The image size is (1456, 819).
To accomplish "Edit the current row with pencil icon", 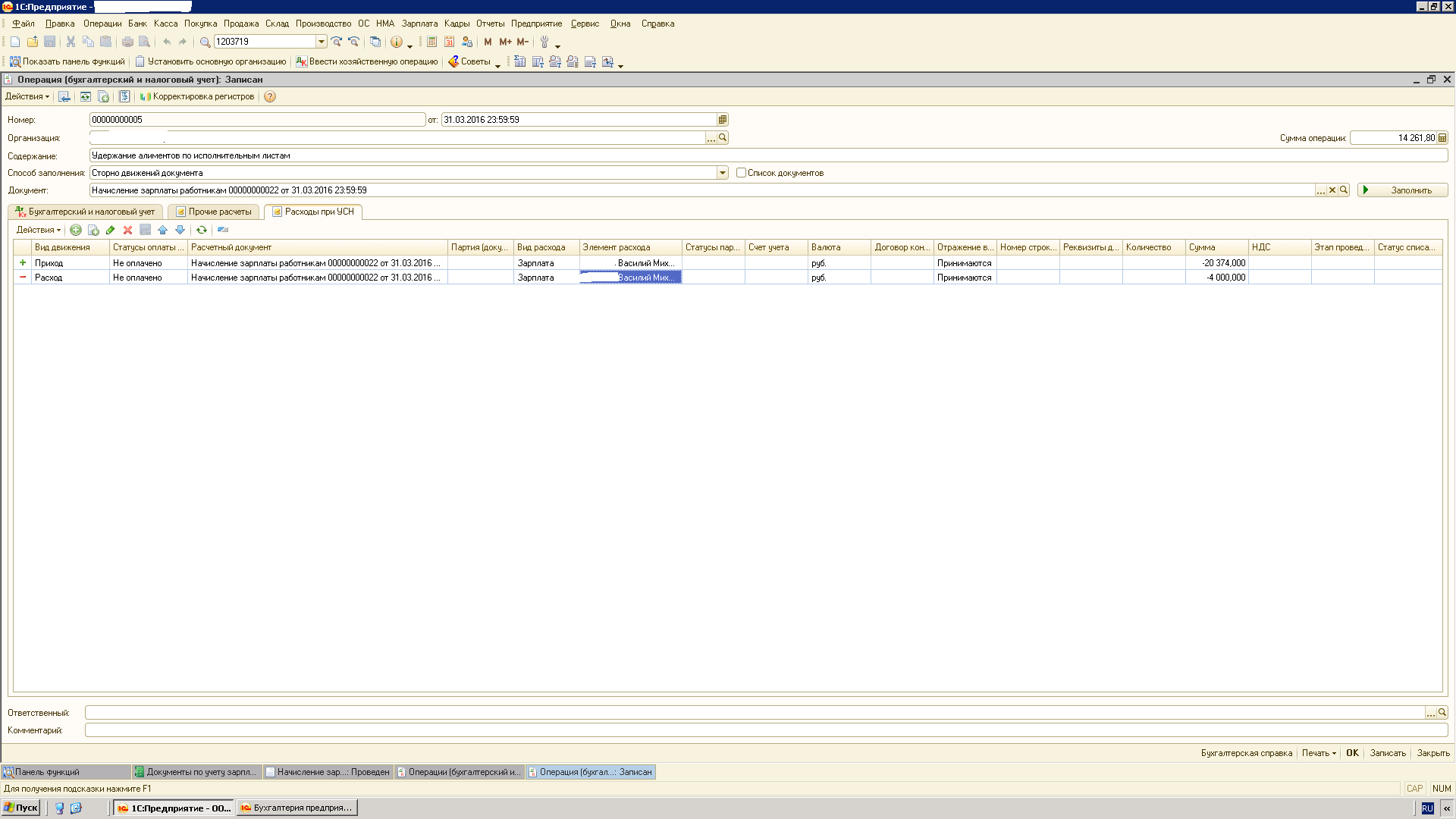I will (x=111, y=230).
